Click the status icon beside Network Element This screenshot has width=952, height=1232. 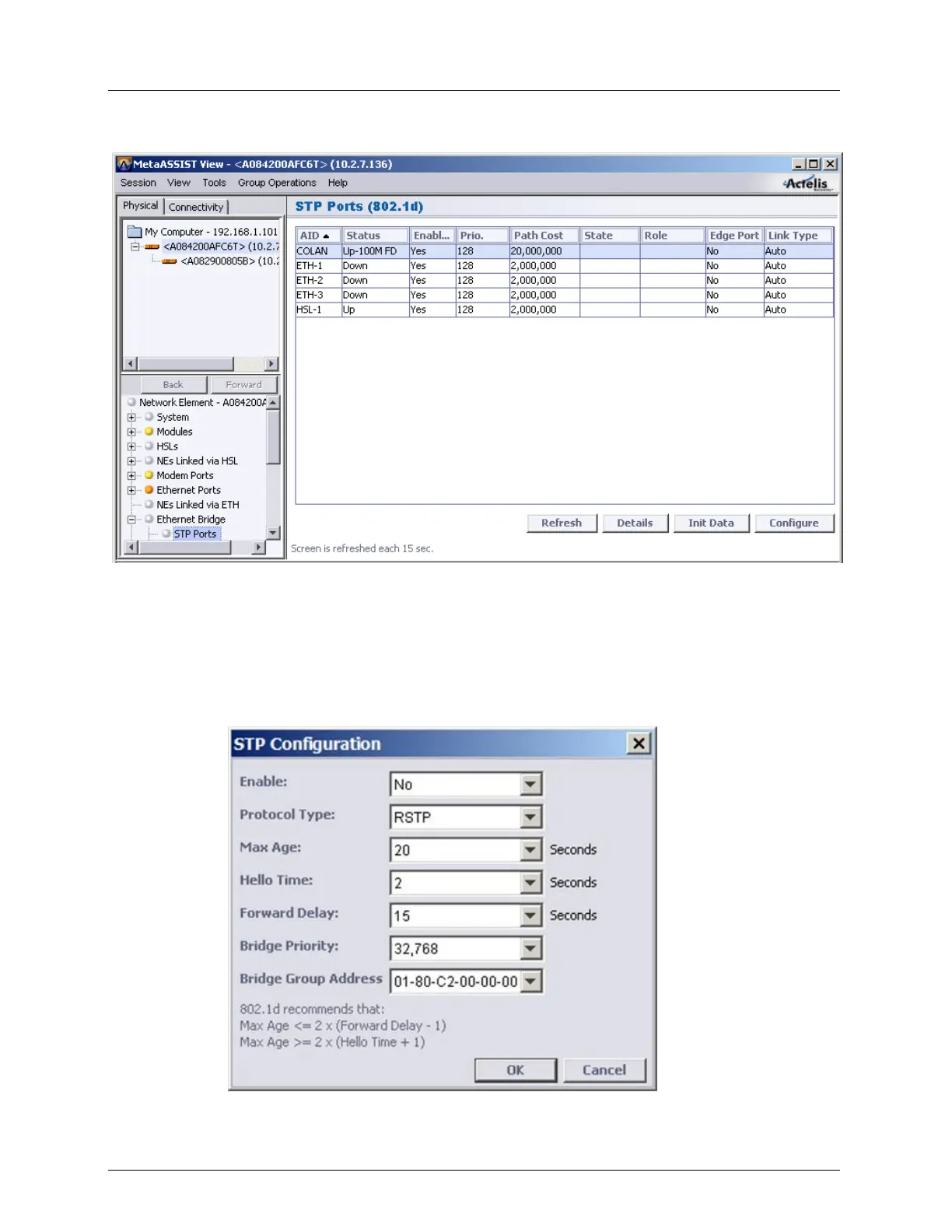point(131,402)
